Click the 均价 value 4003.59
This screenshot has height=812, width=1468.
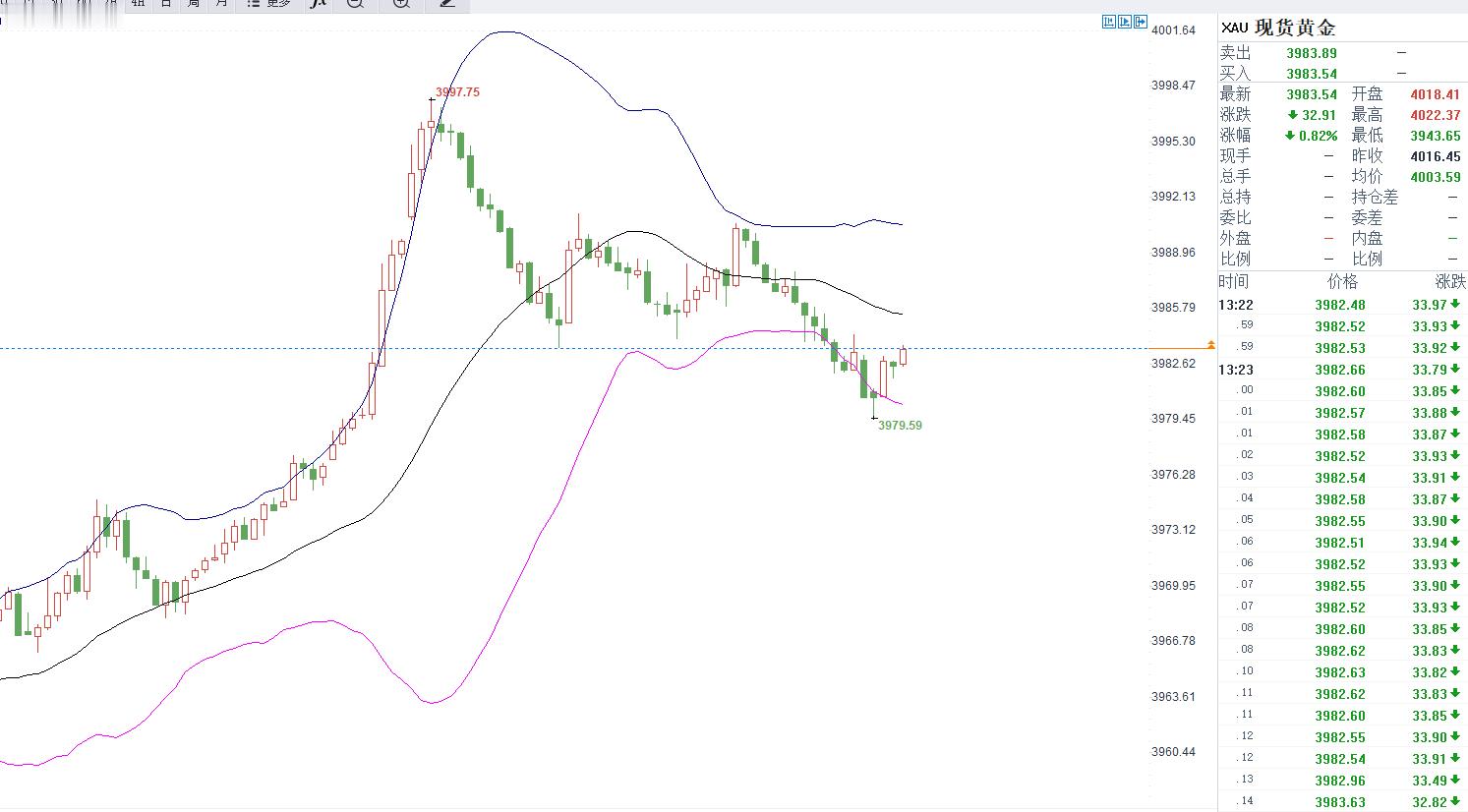tap(1436, 177)
